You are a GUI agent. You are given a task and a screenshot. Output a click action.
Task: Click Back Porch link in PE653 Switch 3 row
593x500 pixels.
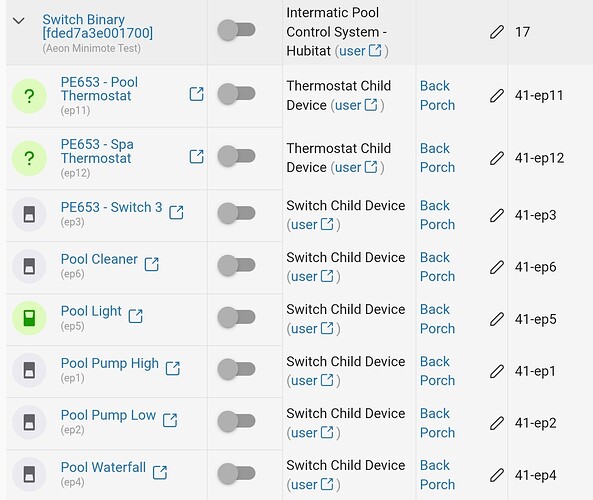point(437,215)
